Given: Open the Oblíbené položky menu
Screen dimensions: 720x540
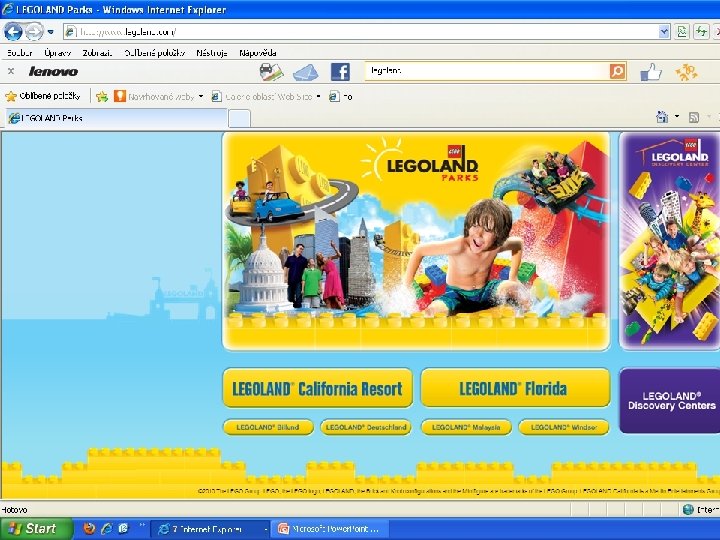Looking at the screenshot, I should (x=155, y=53).
